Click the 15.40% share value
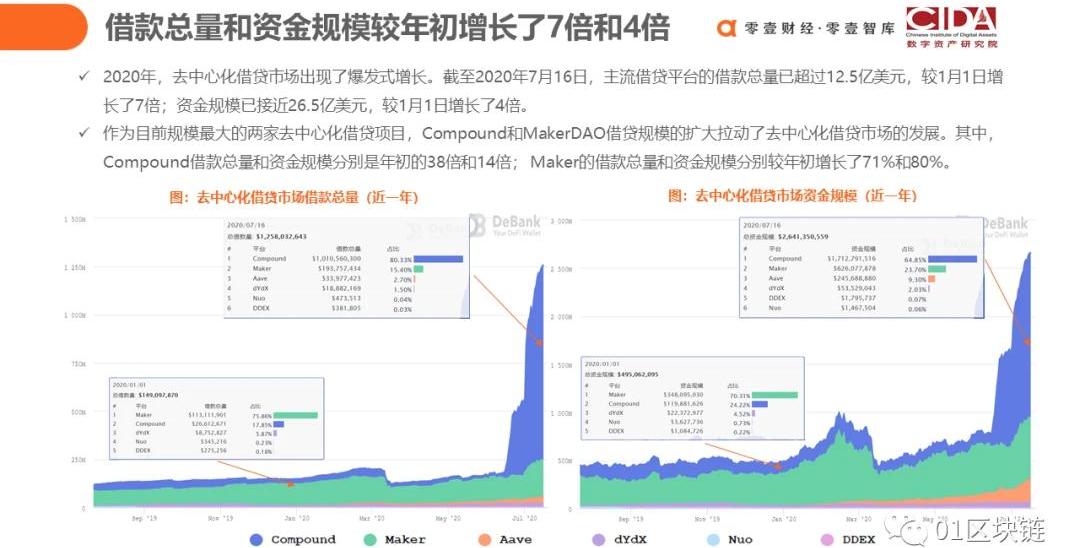Image resolution: width=1080 pixels, height=548 pixels. click(401, 270)
